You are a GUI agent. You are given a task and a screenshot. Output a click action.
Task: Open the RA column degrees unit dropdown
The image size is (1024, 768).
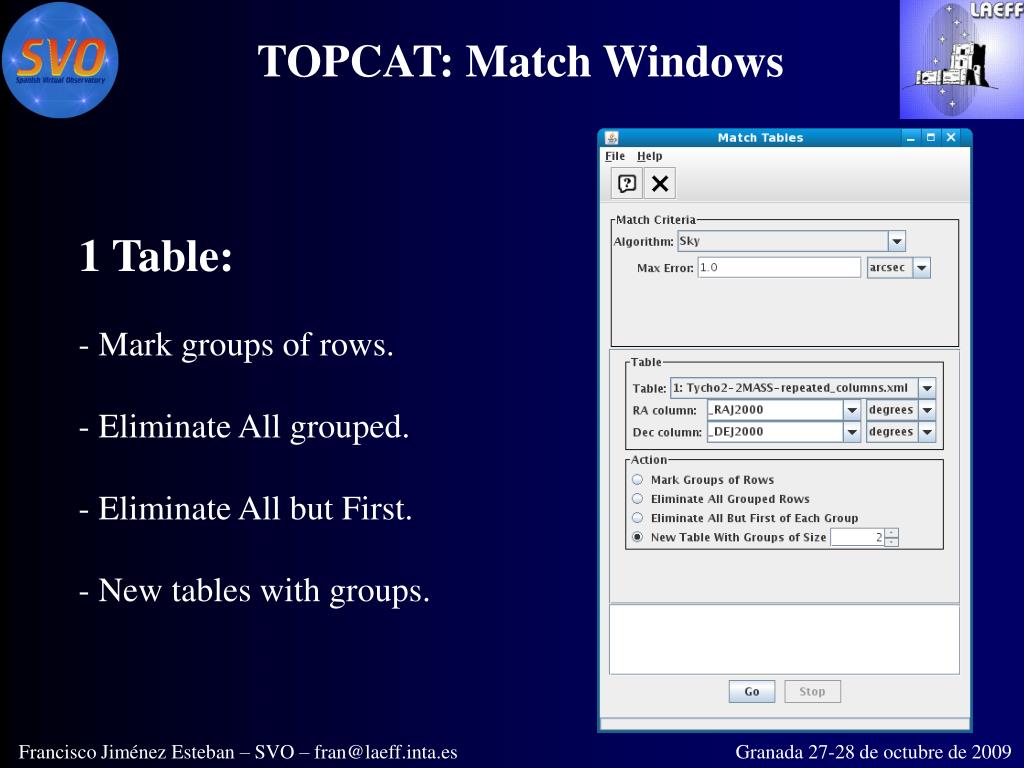927,410
